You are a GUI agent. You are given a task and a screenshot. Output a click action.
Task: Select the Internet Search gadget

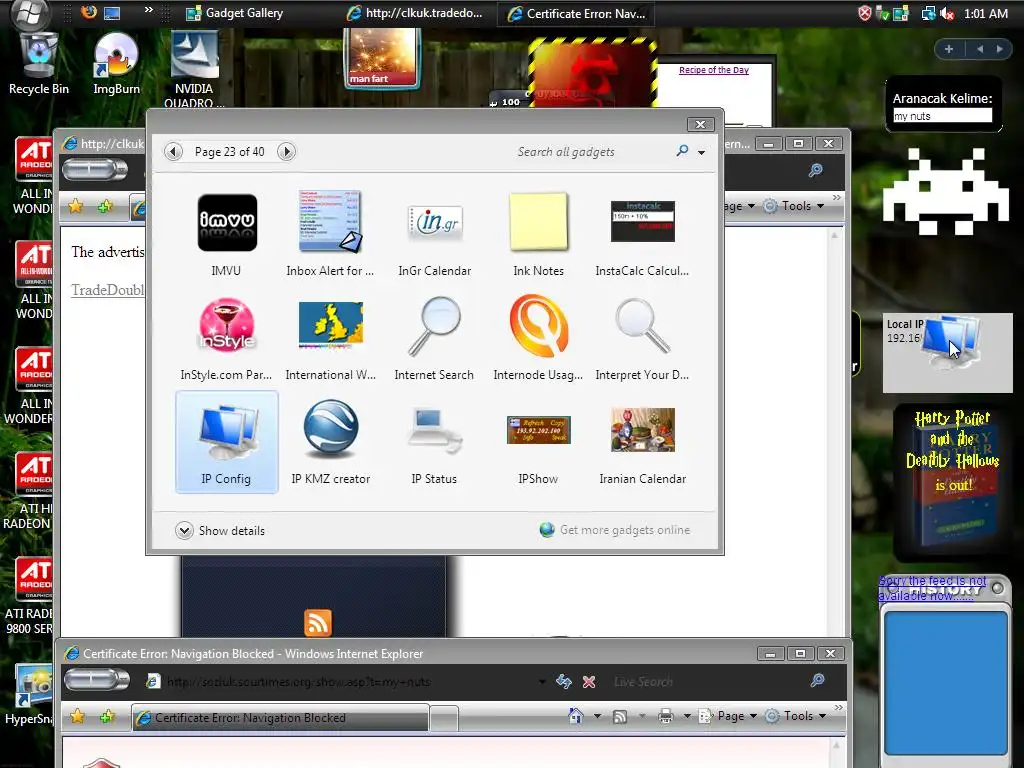click(434, 339)
